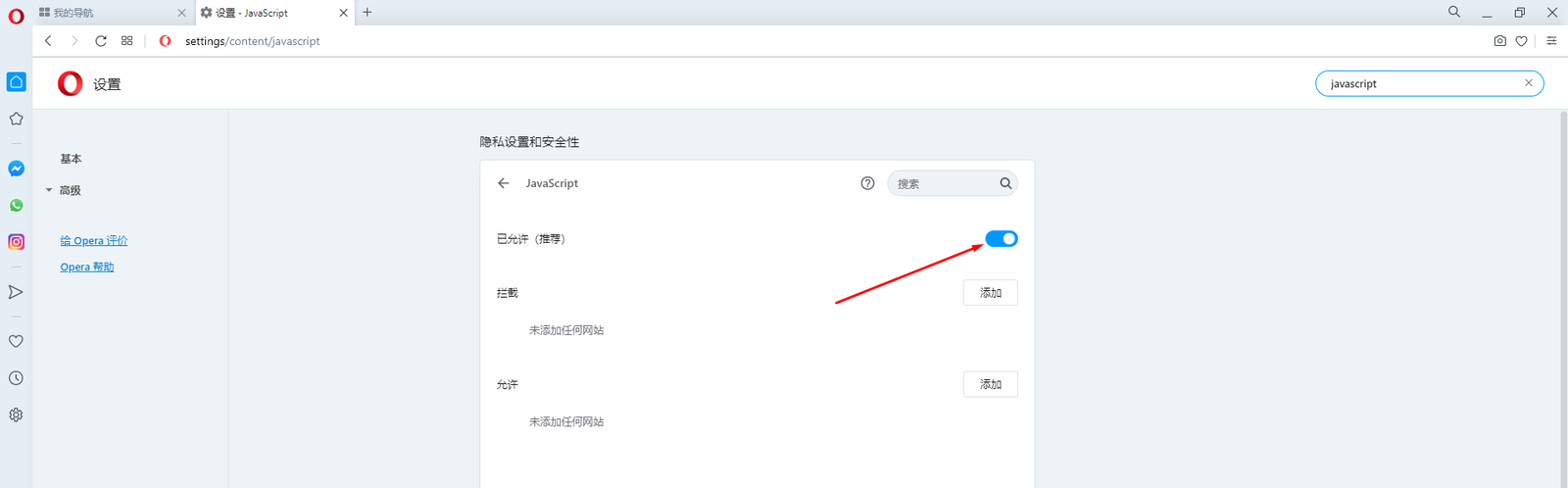Image resolution: width=1568 pixels, height=488 pixels.
Task: Reload the current page
Action: pos(100,41)
